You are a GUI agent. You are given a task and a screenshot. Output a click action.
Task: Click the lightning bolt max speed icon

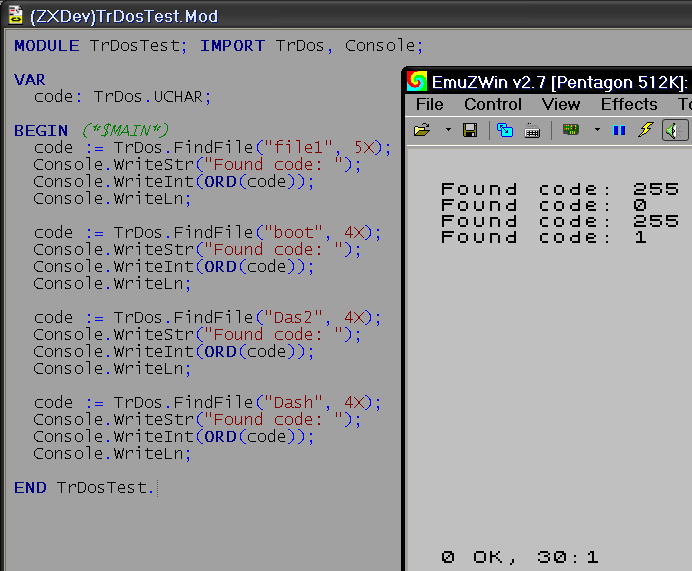point(645,130)
